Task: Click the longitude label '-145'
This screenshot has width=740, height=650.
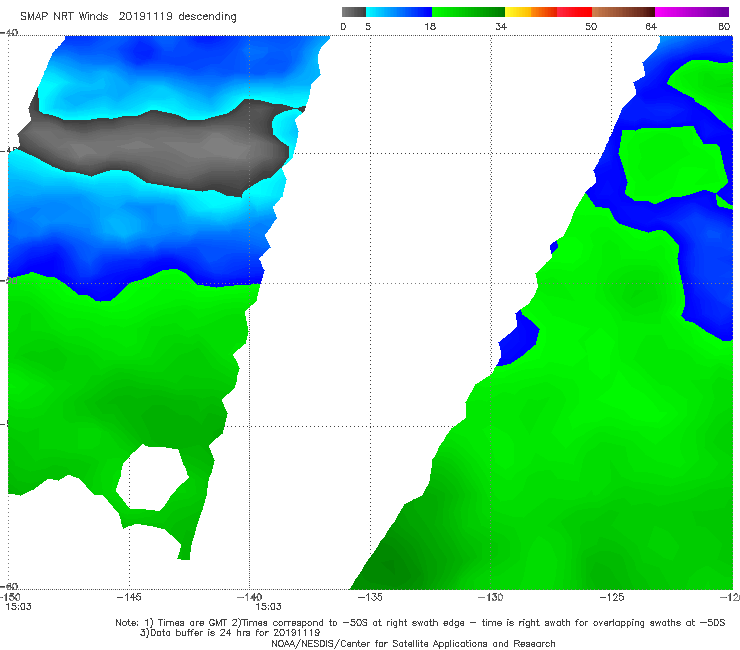Action: point(129,597)
